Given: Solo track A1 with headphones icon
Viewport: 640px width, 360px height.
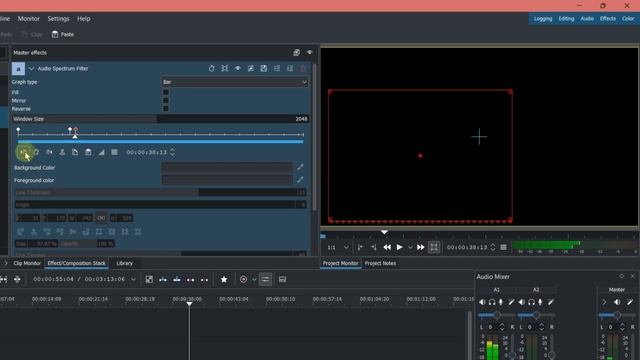Looking at the screenshot, I should tap(492, 302).
